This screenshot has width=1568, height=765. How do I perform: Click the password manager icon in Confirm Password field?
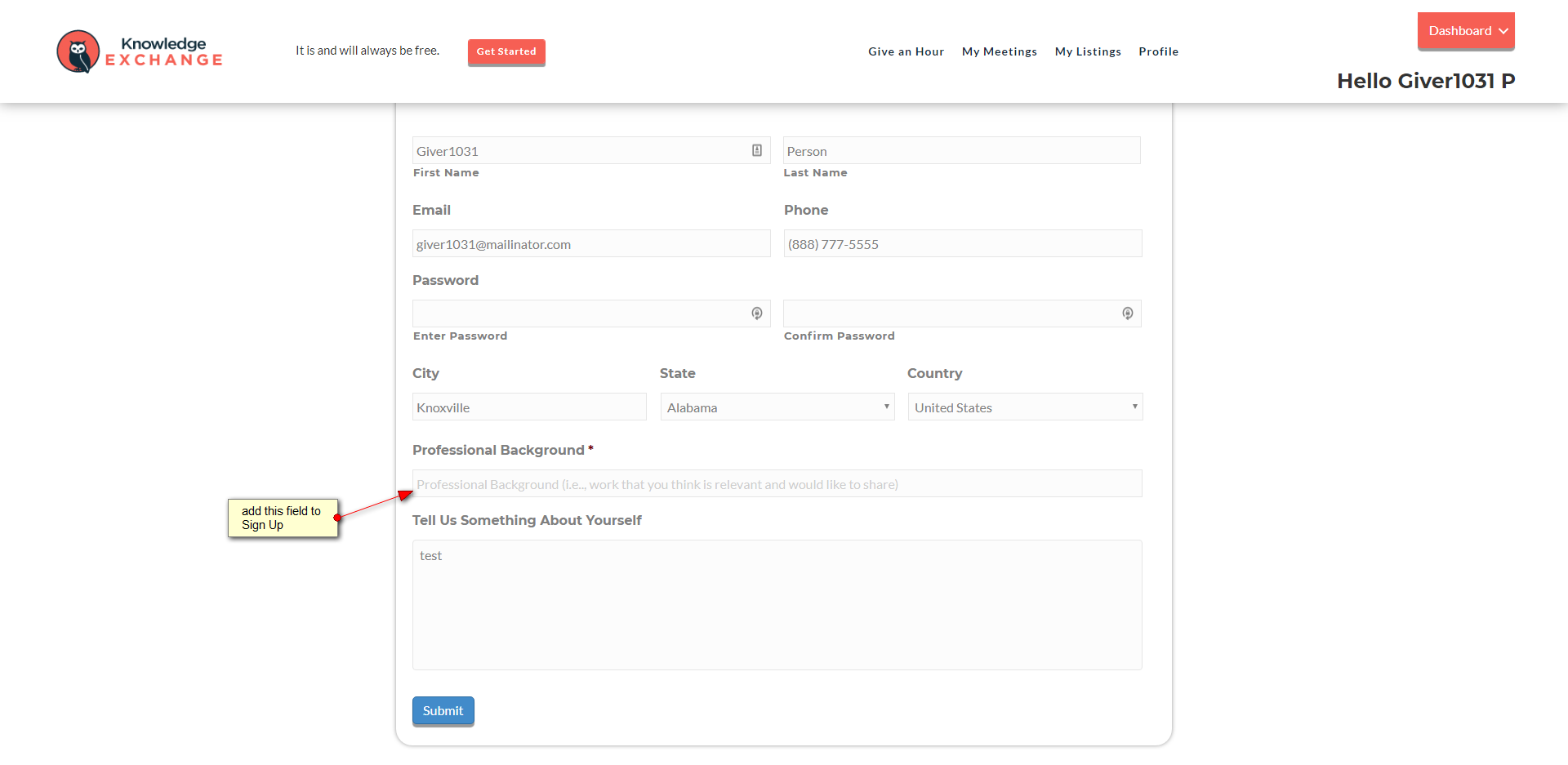point(1128,314)
